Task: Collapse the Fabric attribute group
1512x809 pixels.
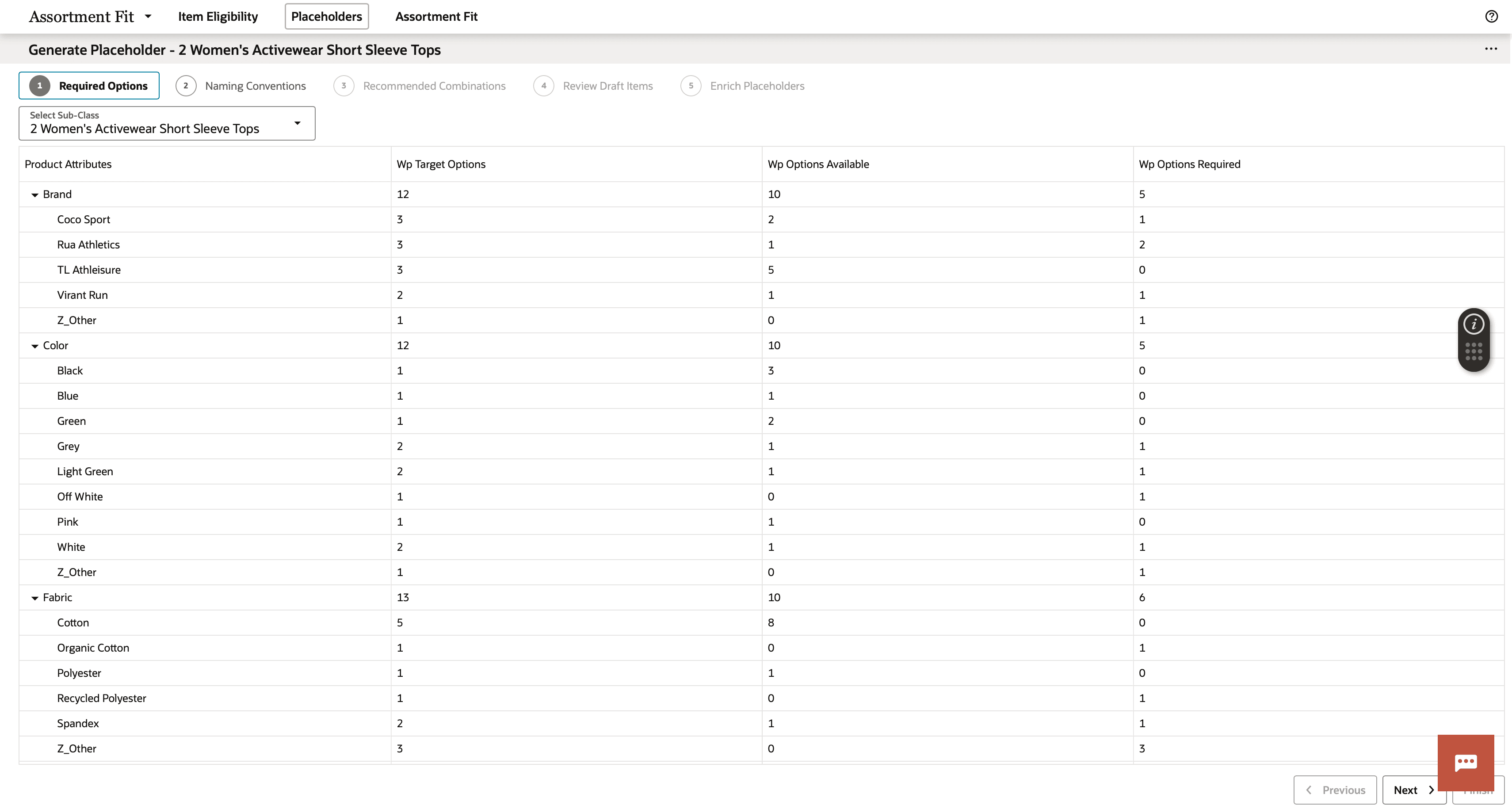Action: pyautogui.click(x=34, y=597)
